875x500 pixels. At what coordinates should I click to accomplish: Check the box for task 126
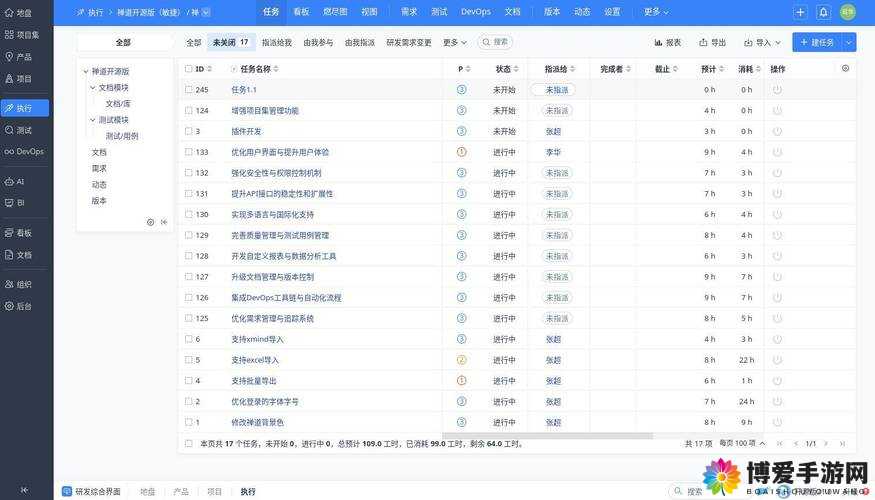pyautogui.click(x=189, y=297)
